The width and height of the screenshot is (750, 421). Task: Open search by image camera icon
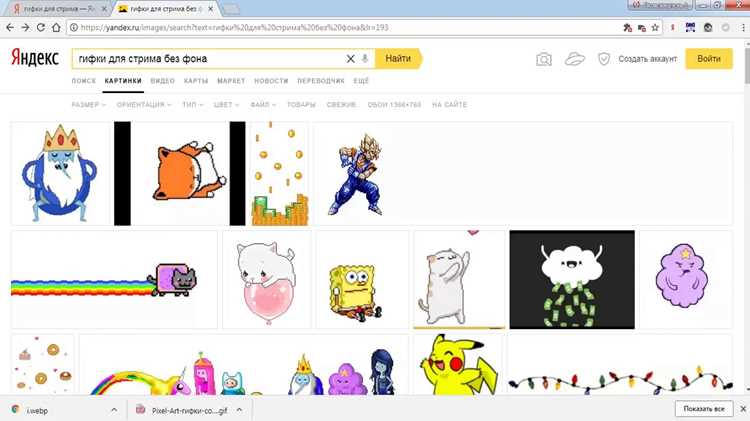tap(544, 59)
